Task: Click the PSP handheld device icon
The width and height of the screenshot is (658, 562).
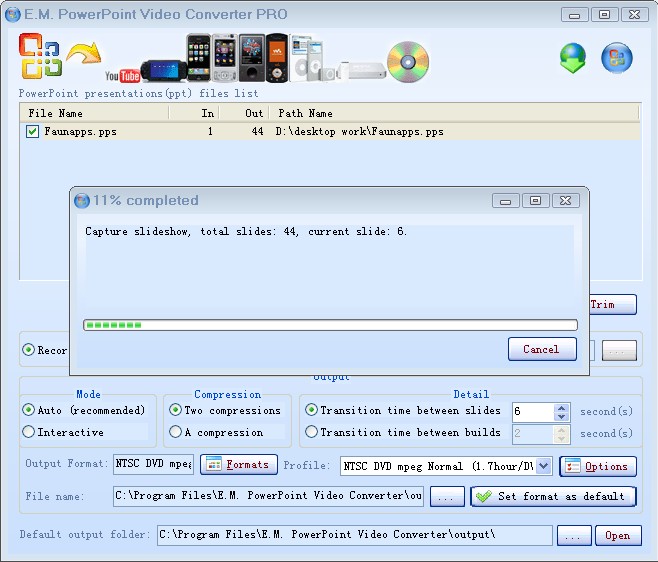Action: 164,71
